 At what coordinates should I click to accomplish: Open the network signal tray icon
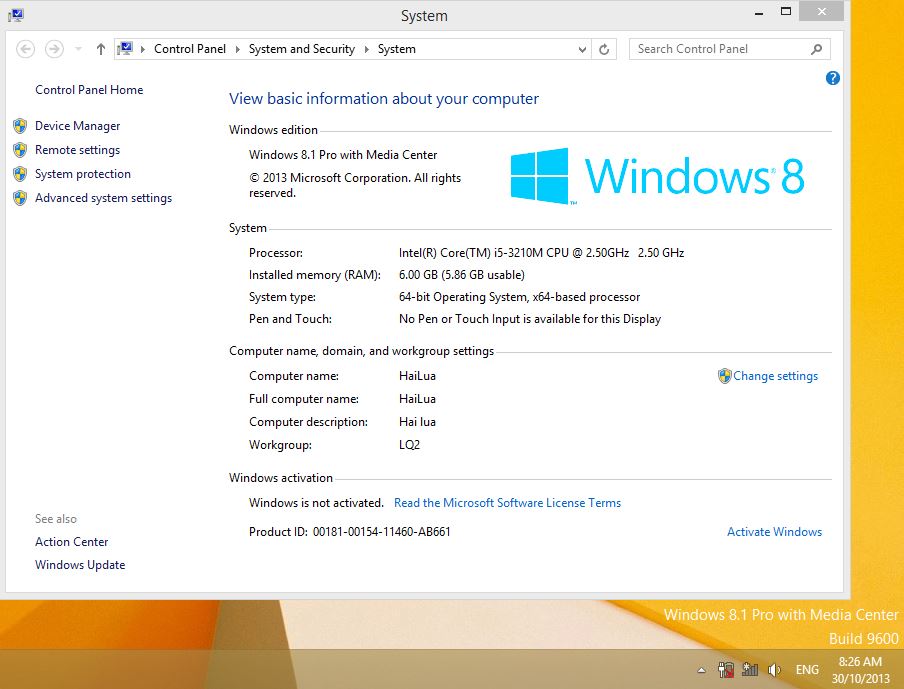[x=750, y=669]
